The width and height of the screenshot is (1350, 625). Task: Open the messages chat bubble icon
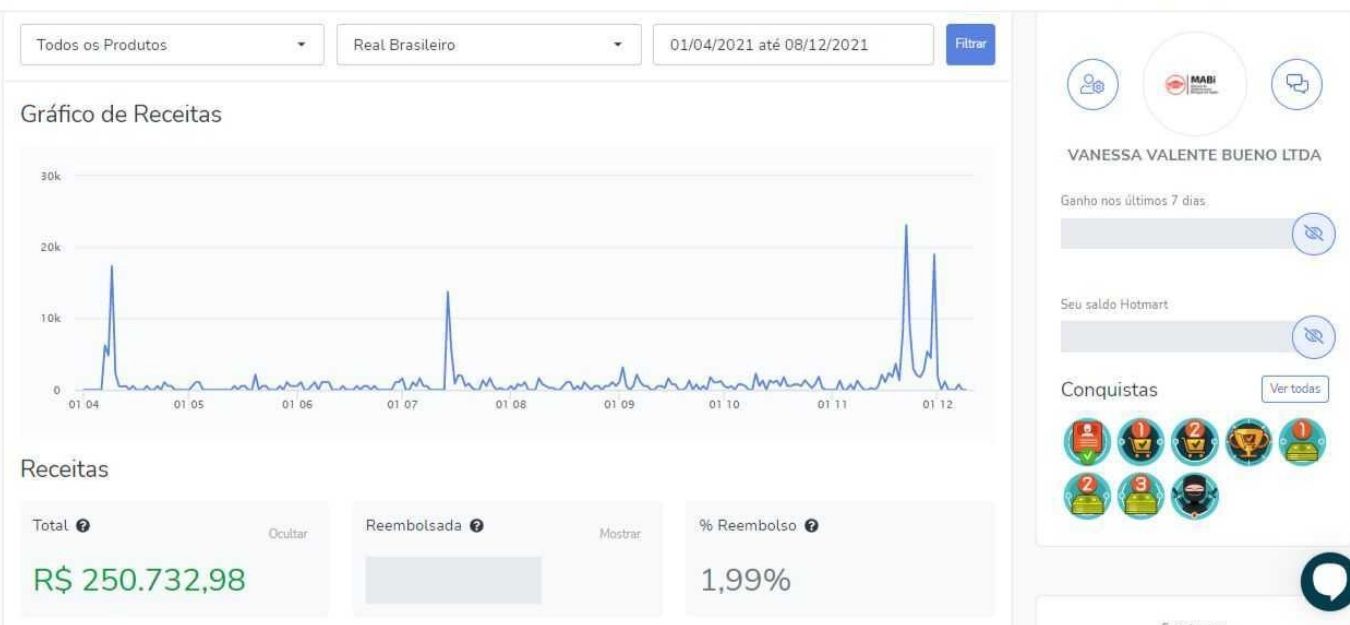(x=1296, y=85)
